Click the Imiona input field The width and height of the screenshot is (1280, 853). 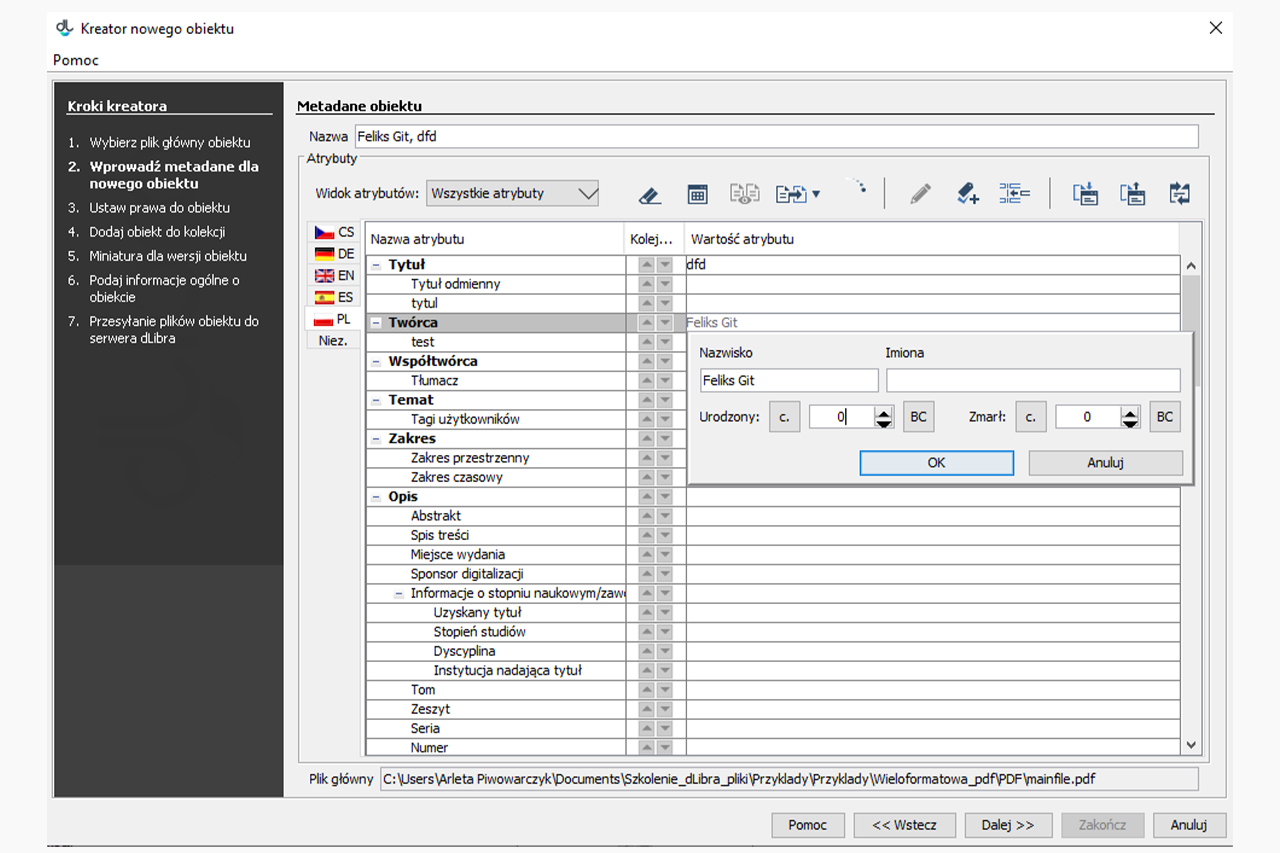point(1032,380)
